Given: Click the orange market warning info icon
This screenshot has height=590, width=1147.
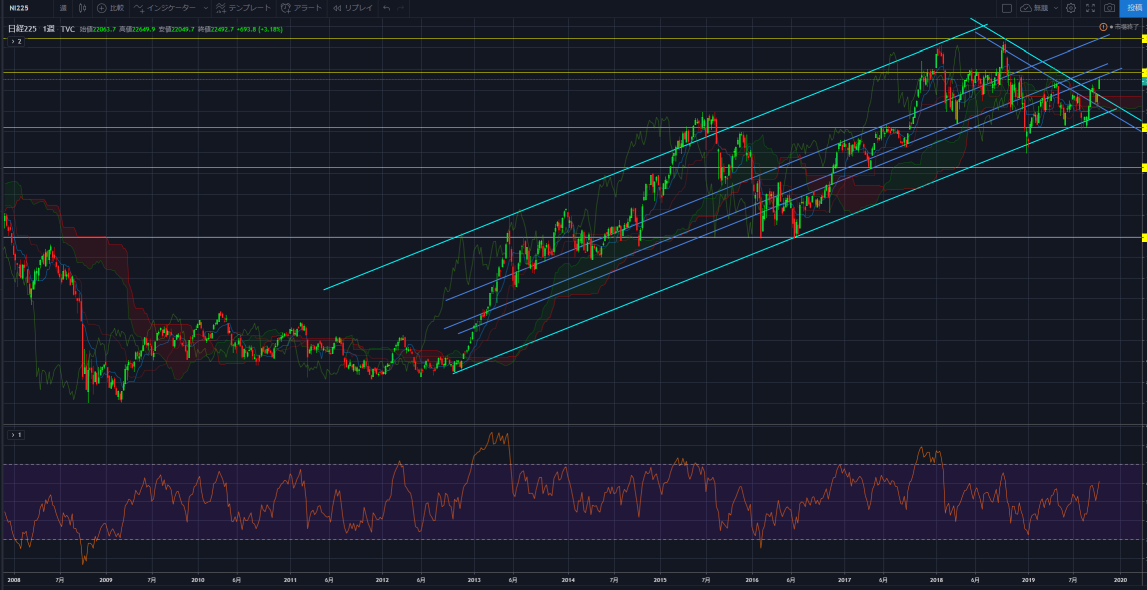Looking at the screenshot, I should pyautogui.click(x=1103, y=26).
